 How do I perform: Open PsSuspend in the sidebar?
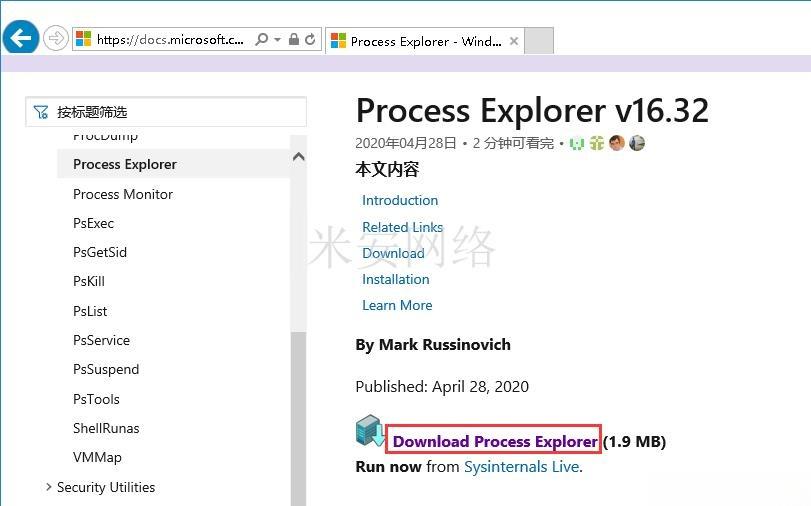point(106,369)
